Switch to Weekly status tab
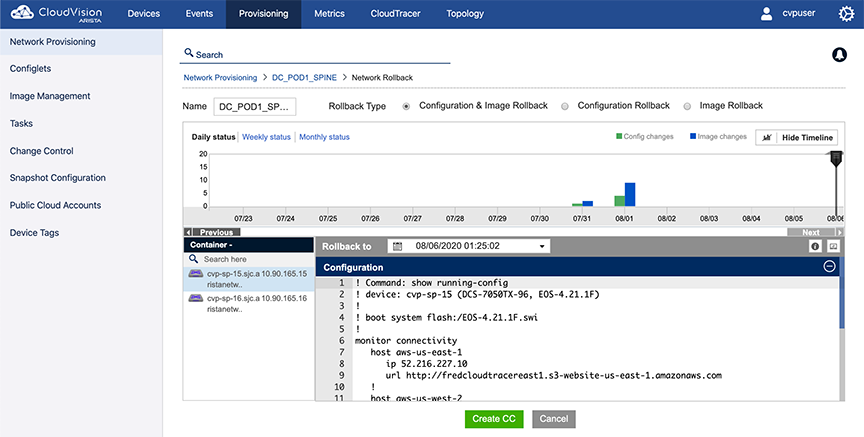 (x=266, y=137)
